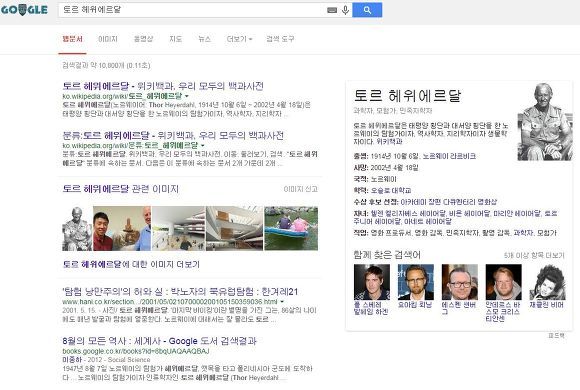Open the 더보기 (More) dropdown
Viewport: 580px width, 390px height.
point(239,39)
